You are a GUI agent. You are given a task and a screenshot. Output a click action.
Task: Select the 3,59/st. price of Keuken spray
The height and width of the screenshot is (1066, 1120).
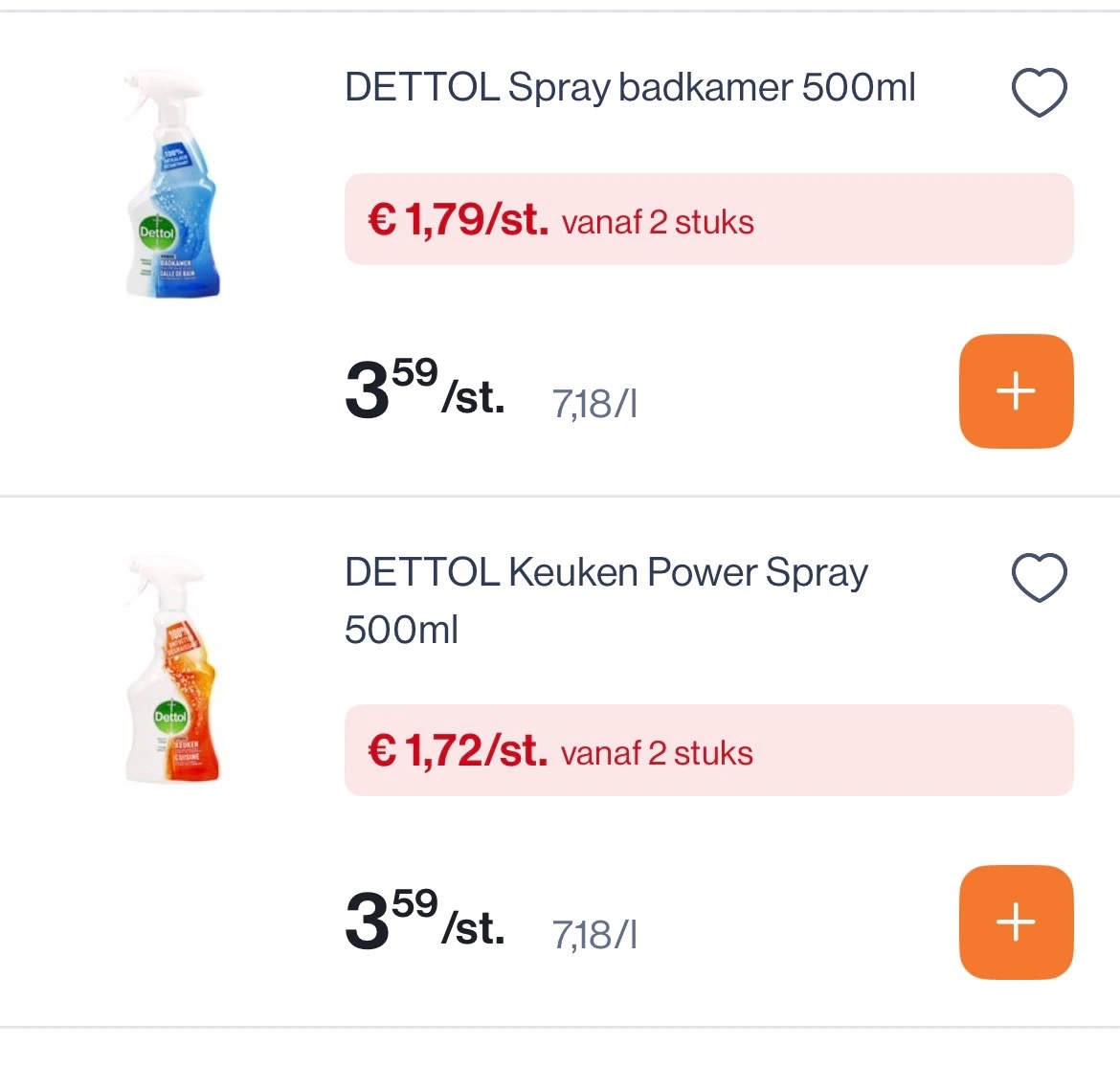424,922
